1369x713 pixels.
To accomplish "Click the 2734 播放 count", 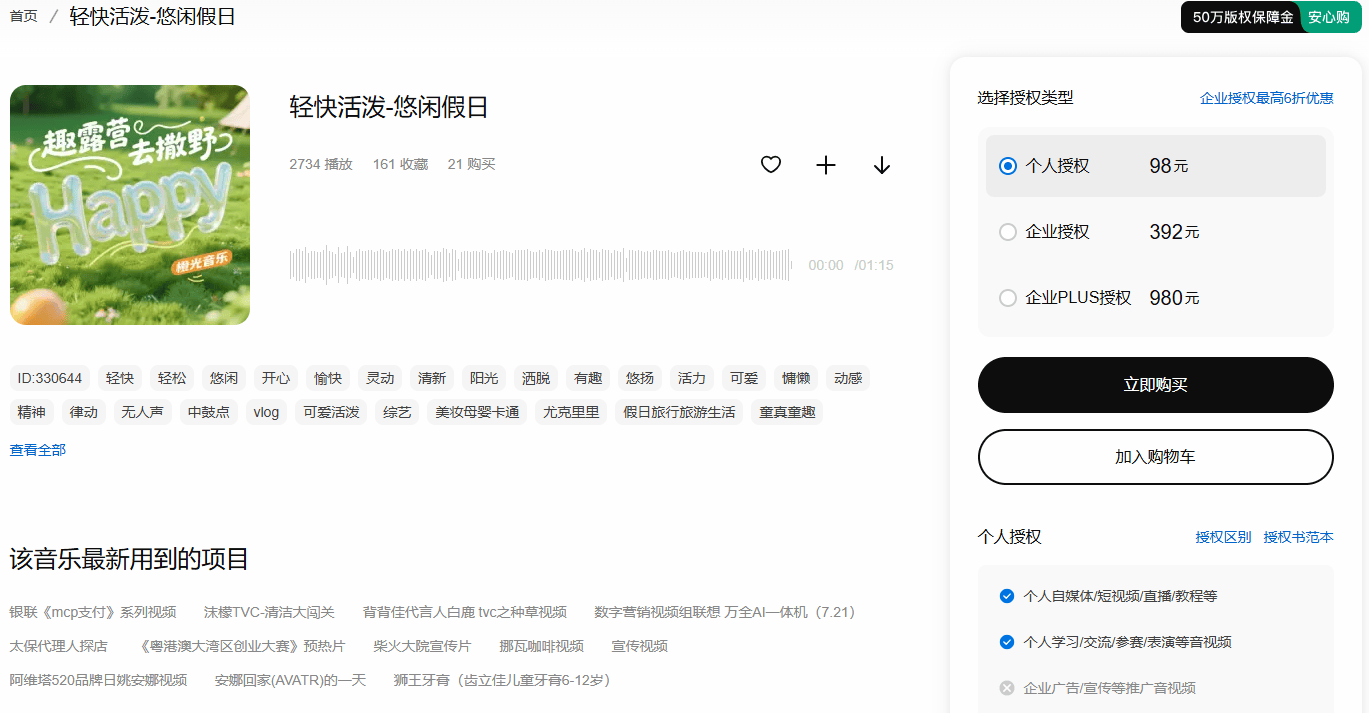I will pos(321,164).
